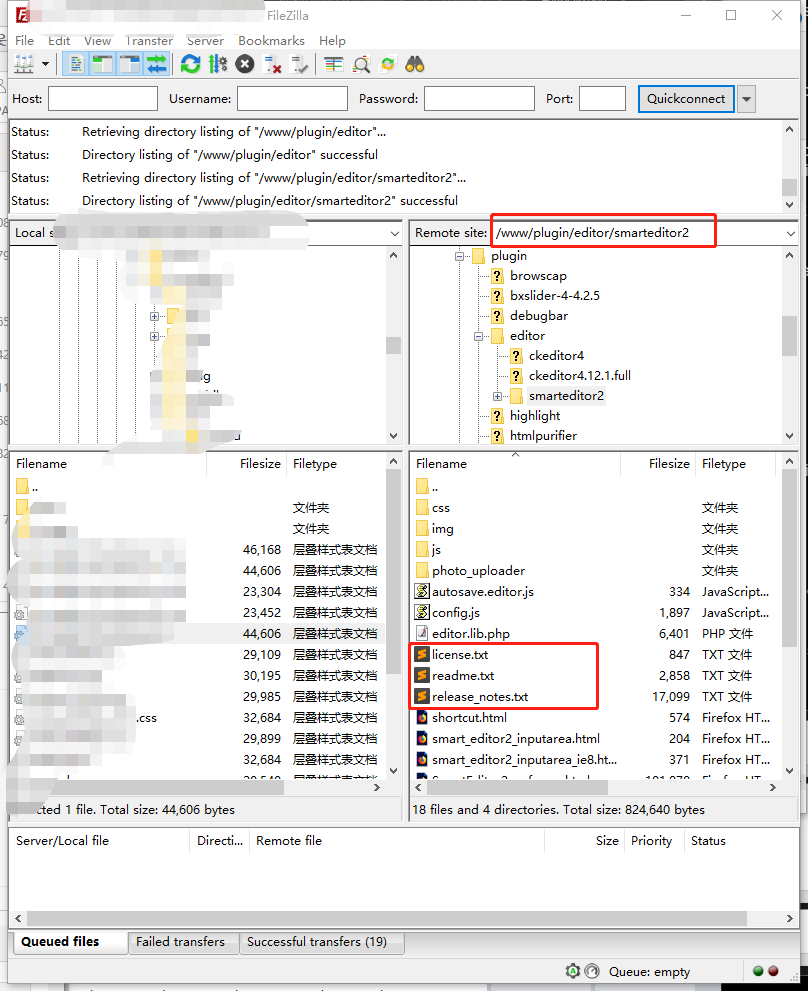Select config.js file

456,612
